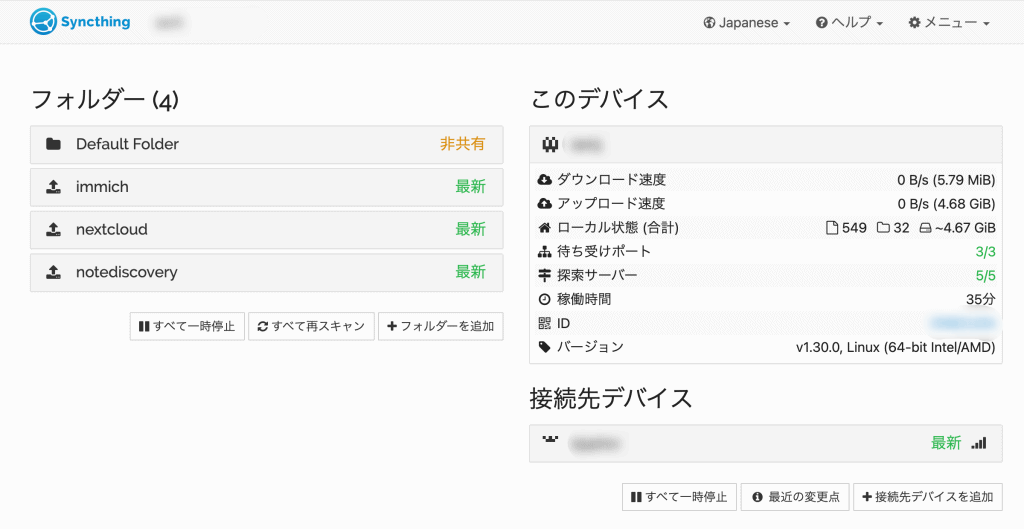
Task: Expand the nextcloud folder row
Action: pyautogui.click(x=266, y=230)
